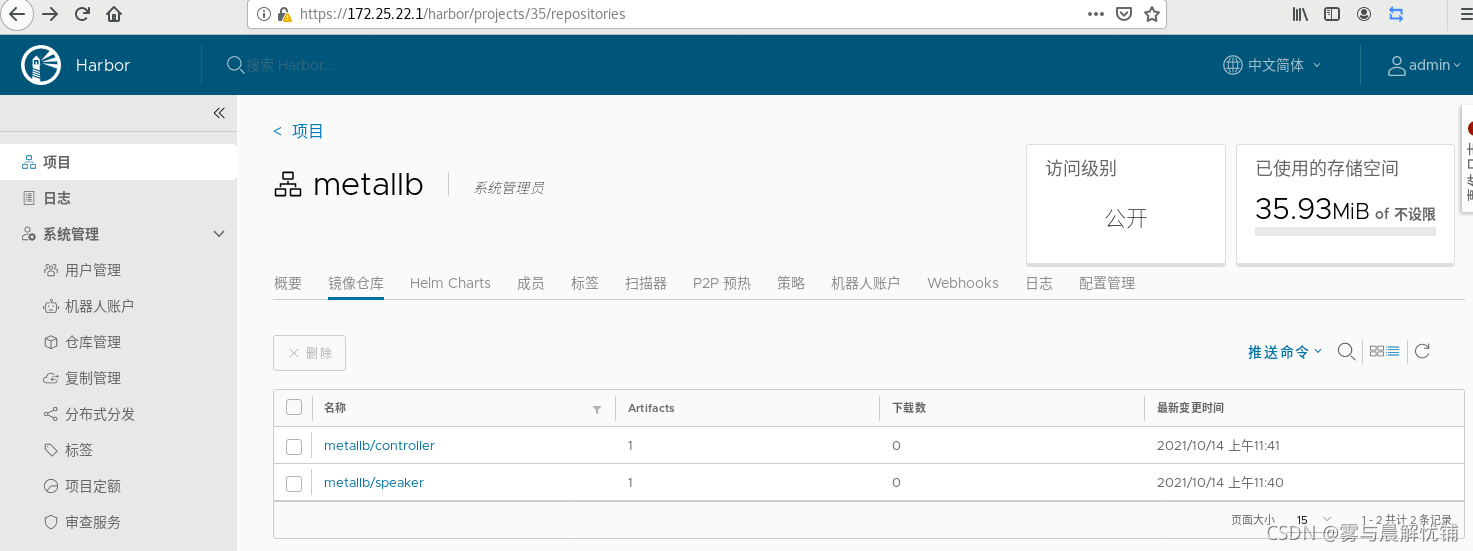The image size is (1473, 551).
Task: Open the Webhooks tab
Action: (963, 283)
